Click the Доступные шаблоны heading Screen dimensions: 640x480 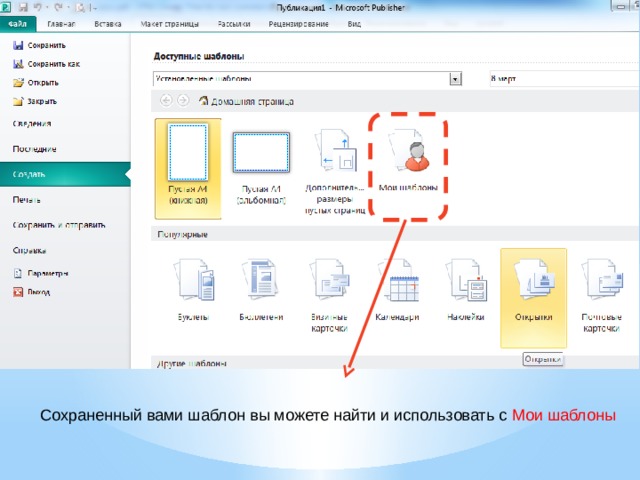(x=199, y=56)
